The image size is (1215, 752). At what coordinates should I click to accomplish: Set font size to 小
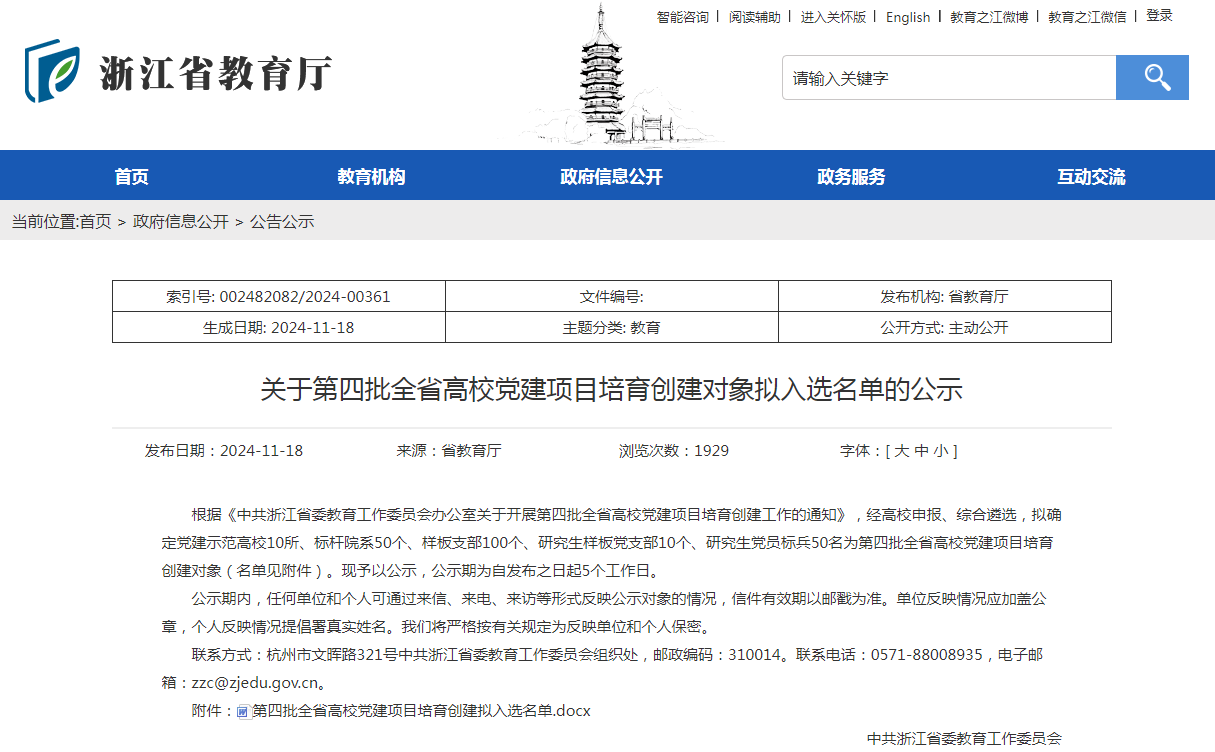[941, 451]
